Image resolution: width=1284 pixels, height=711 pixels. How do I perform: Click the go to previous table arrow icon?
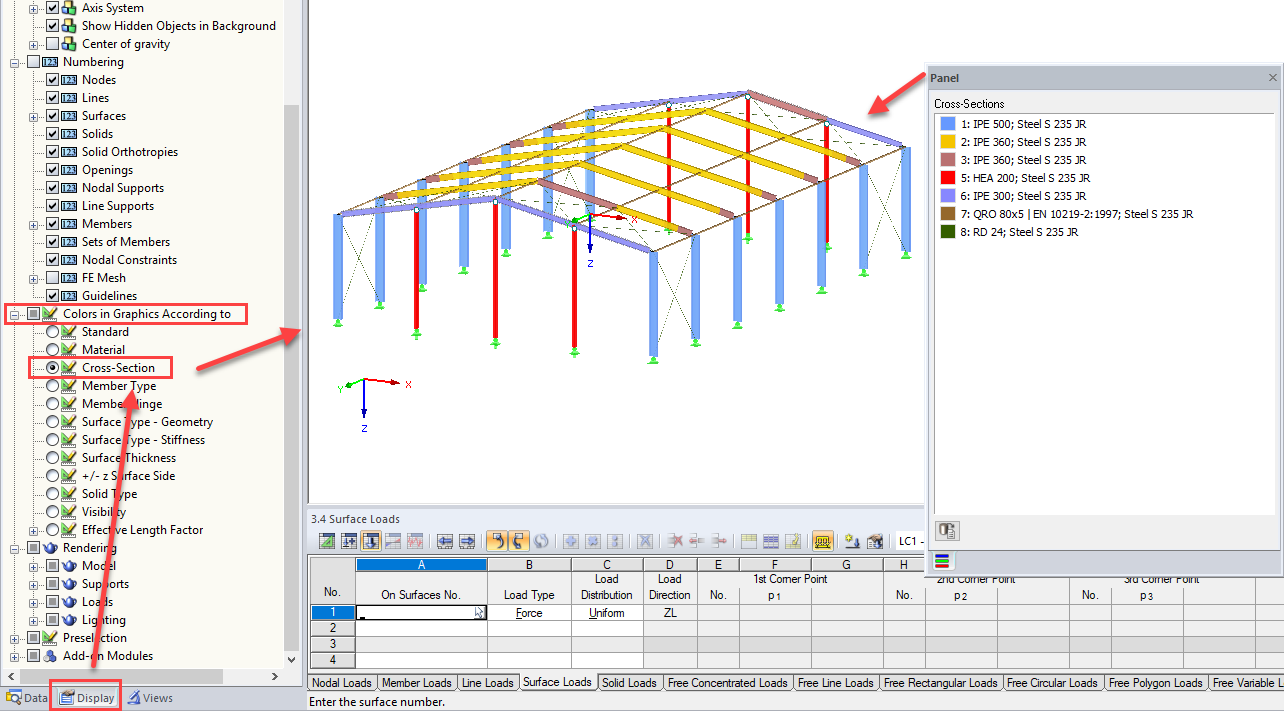click(x=445, y=541)
